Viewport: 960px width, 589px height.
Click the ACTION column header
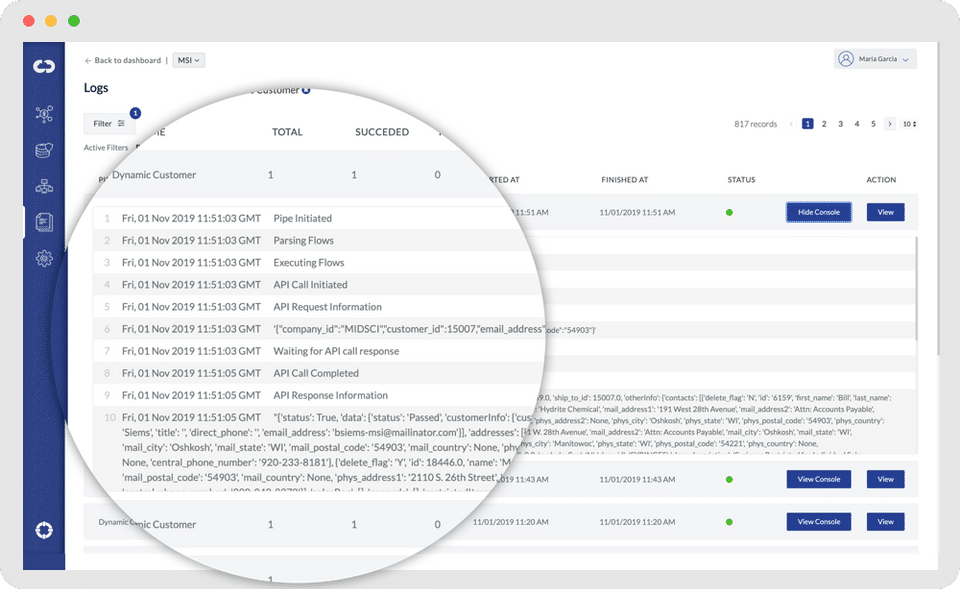[x=881, y=179]
